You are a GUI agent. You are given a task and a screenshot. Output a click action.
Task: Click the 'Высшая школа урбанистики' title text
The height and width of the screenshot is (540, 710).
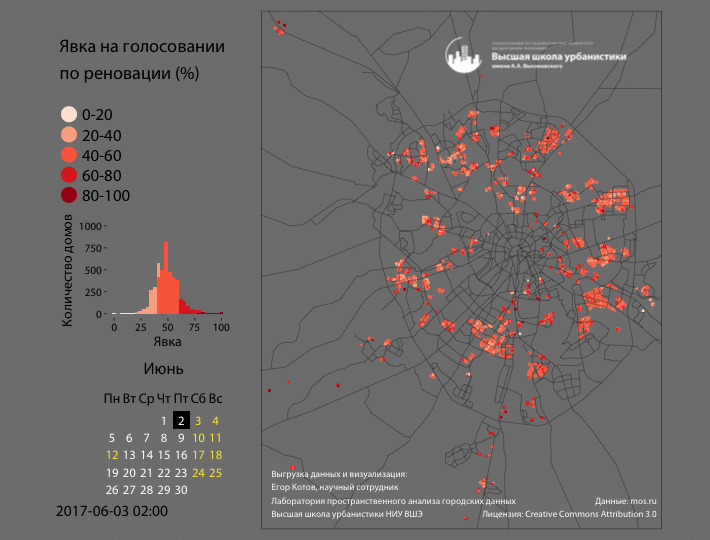(559, 57)
